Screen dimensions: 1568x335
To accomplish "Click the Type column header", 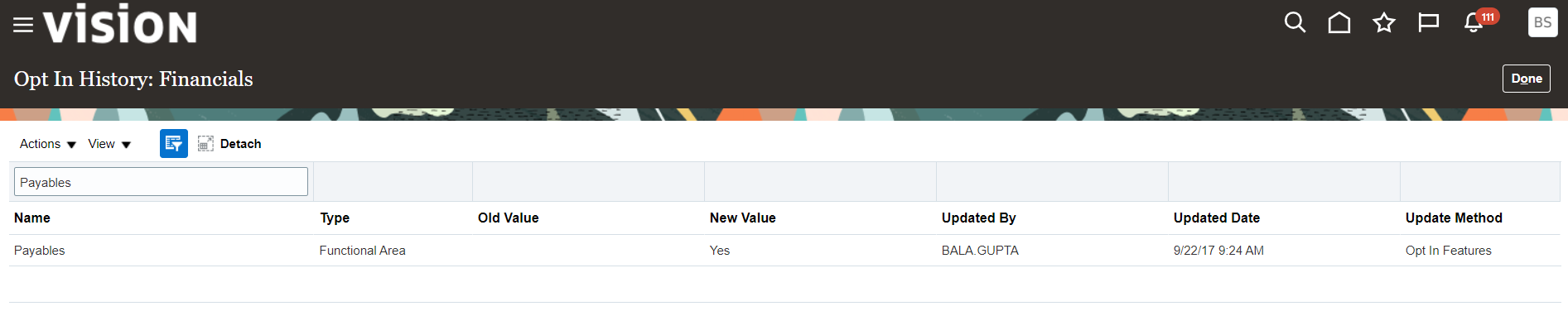I will tap(335, 218).
